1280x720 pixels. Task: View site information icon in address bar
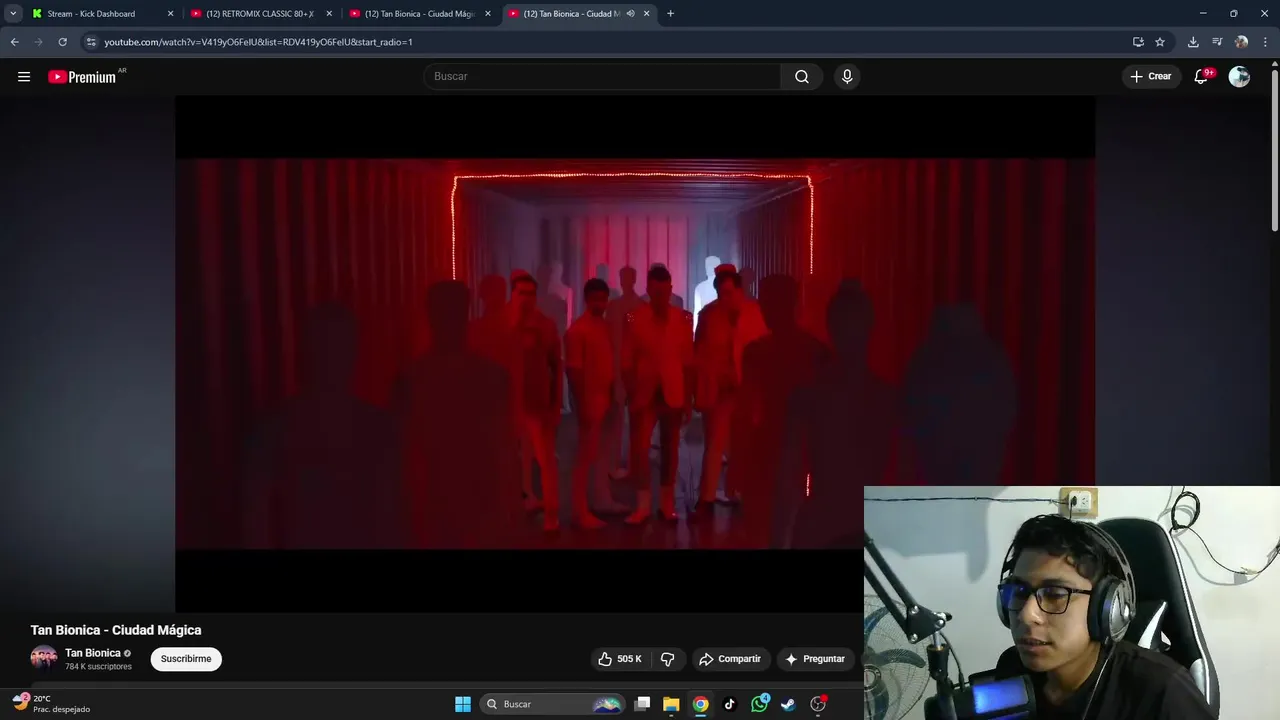pos(91,42)
